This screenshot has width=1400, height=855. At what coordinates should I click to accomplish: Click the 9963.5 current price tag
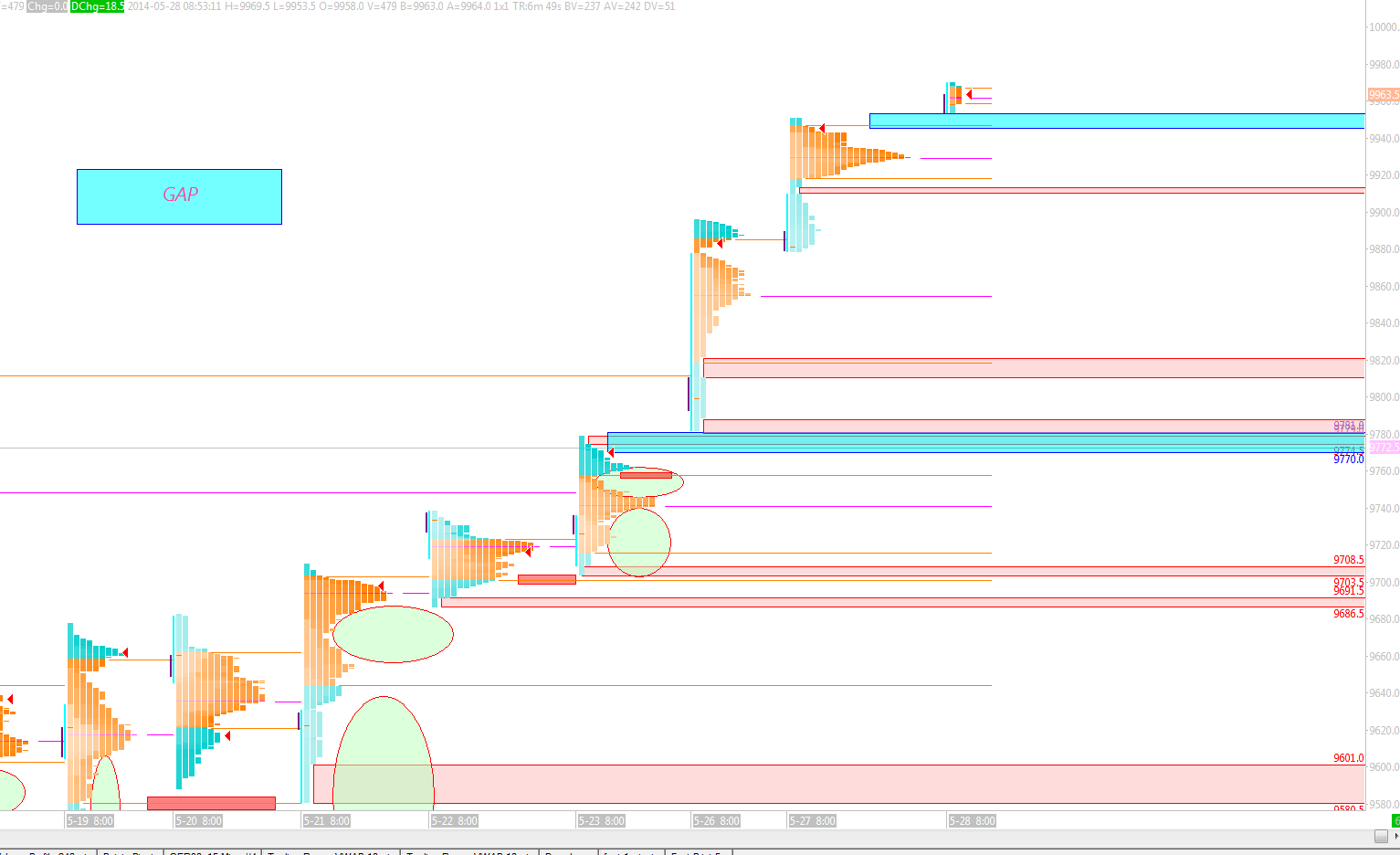coord(1384,94)
